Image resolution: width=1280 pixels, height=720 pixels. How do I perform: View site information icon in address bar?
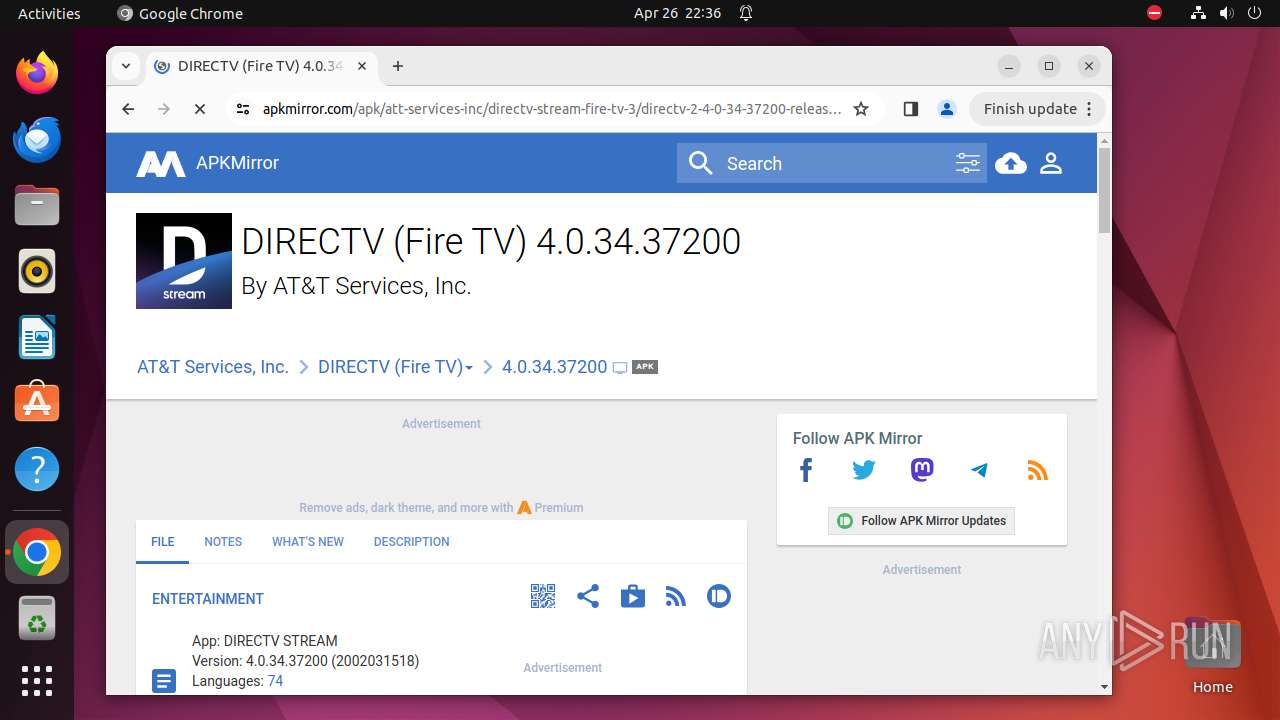click(x=243, y=109)
